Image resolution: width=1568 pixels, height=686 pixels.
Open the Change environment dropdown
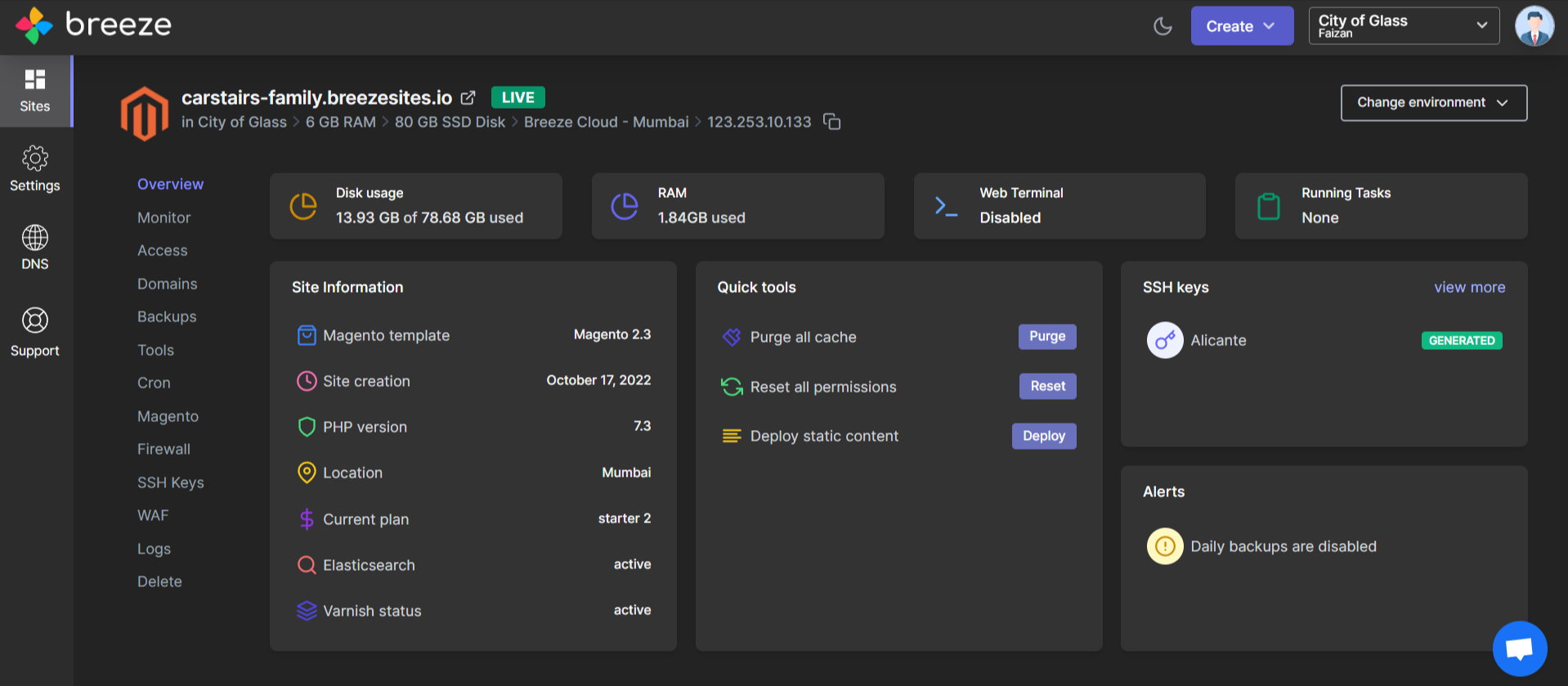1434,103
